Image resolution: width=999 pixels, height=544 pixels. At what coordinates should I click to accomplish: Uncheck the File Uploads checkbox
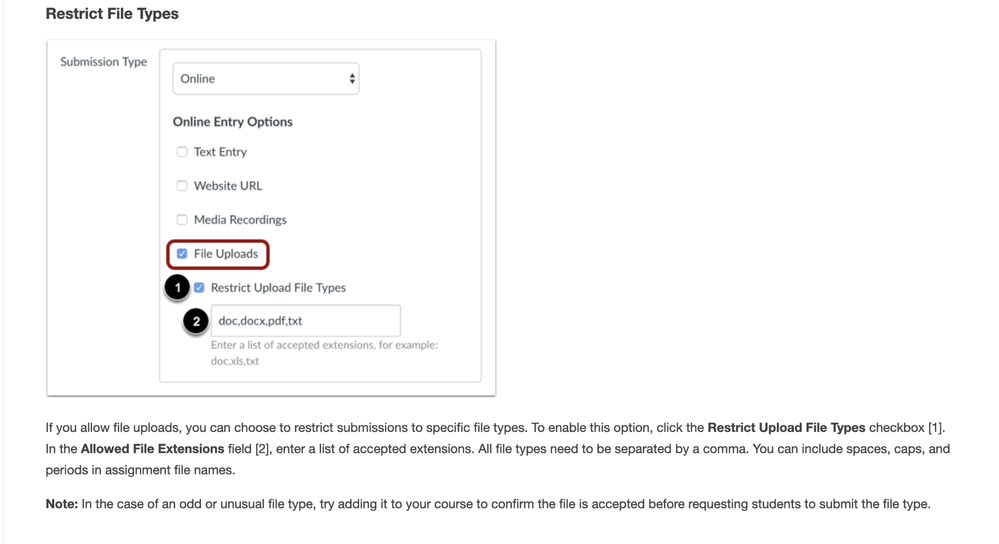[182, 254]
